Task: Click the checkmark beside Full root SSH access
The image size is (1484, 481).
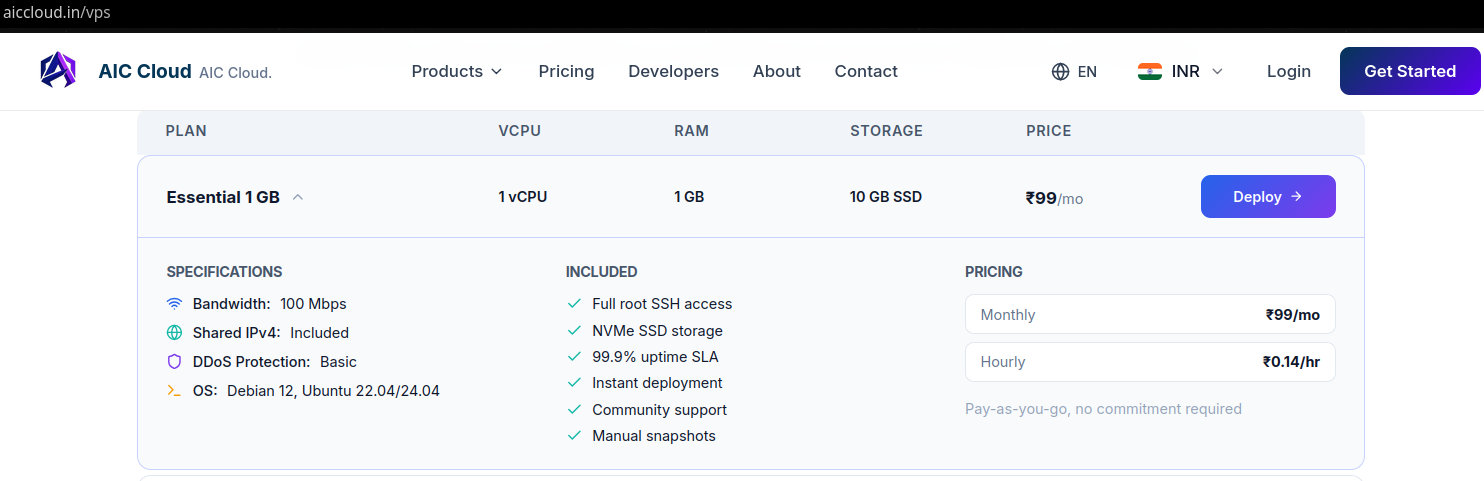Action: coord(574,304)
